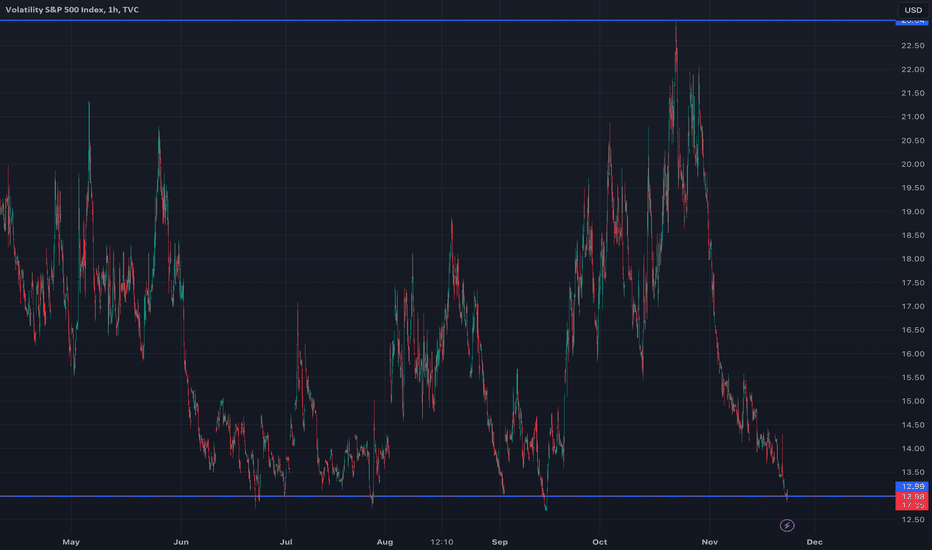Open the USD currency selector

pos(913,10)
